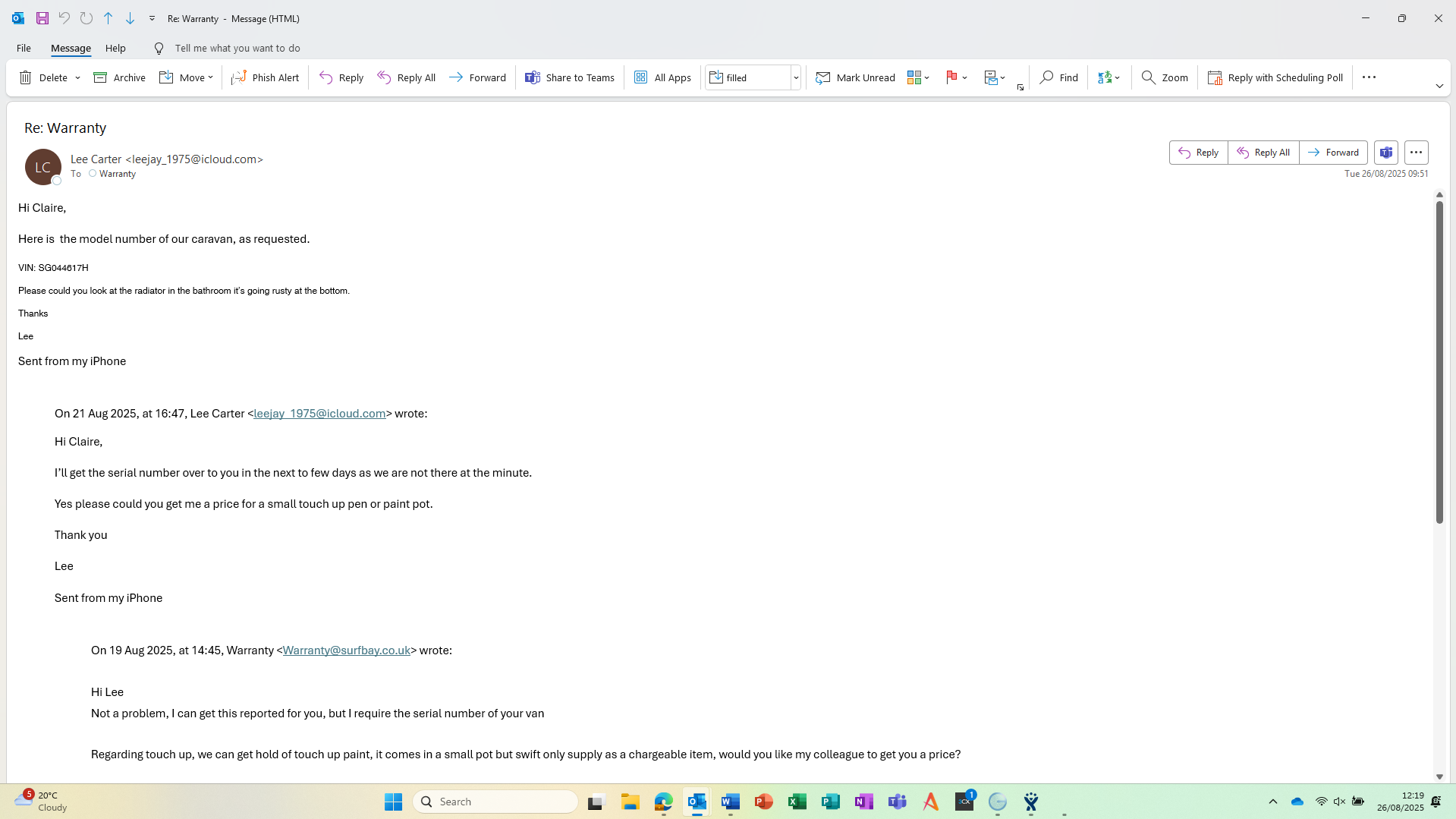The image size is (1456, 819).
Task: Archive this Warranty email
Action: click(119, 77)
